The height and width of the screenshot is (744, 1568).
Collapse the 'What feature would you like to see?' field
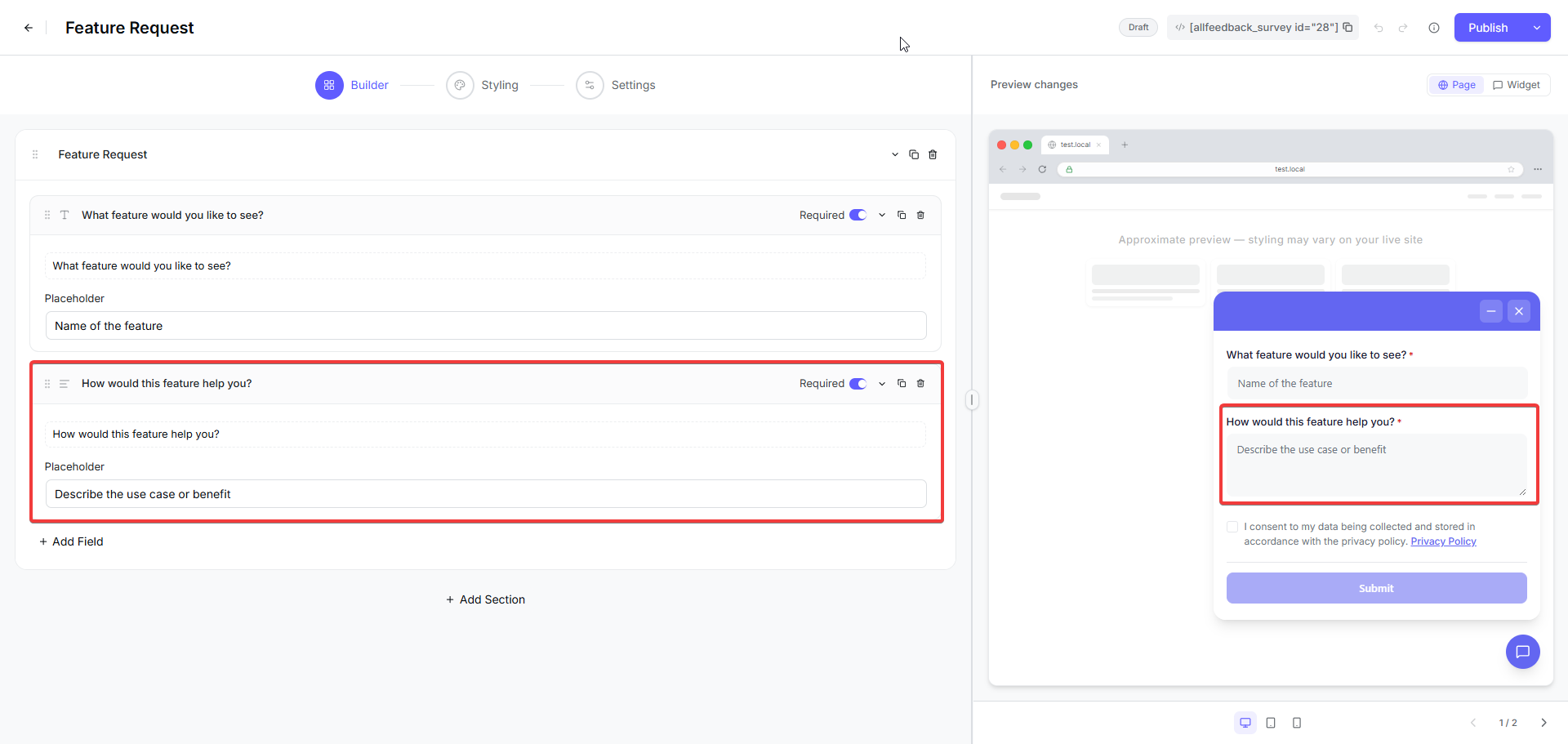pyautogui.click(x=882, y=215)
